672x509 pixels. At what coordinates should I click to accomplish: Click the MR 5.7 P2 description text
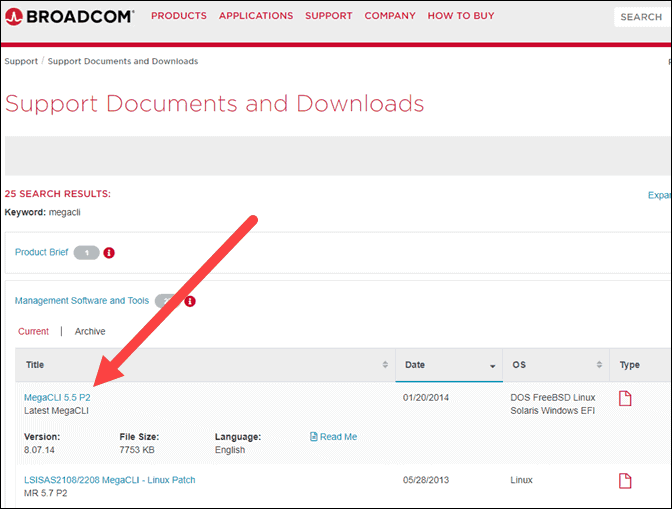(45, 493)
